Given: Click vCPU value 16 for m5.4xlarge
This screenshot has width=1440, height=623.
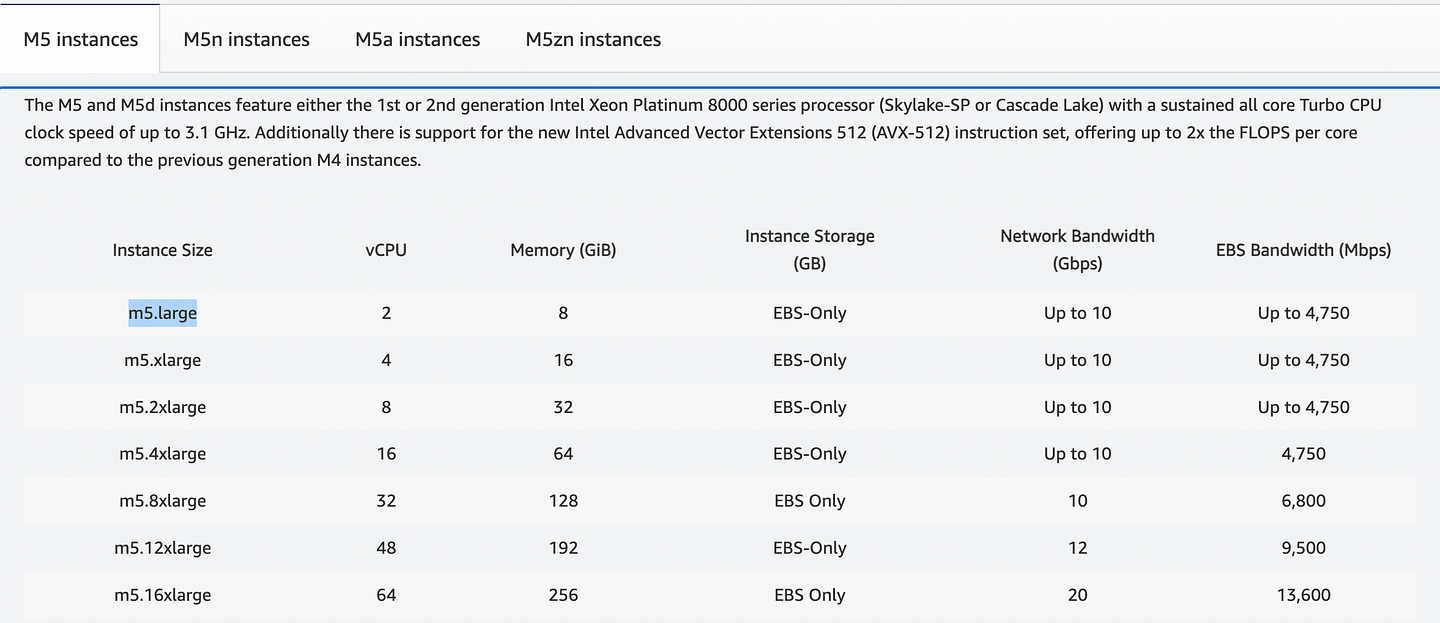Looking at the screenshot, I should [386, 454].
